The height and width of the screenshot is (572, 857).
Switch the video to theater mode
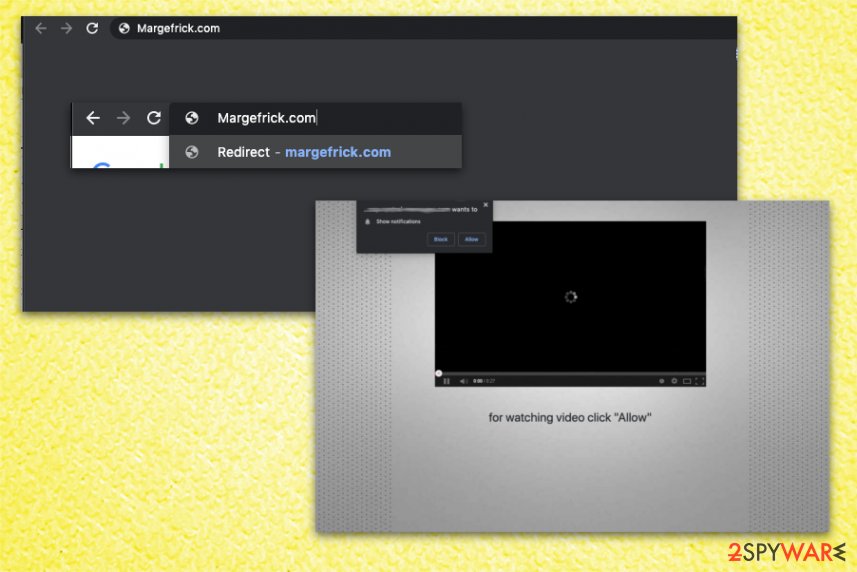click(687, 381)
